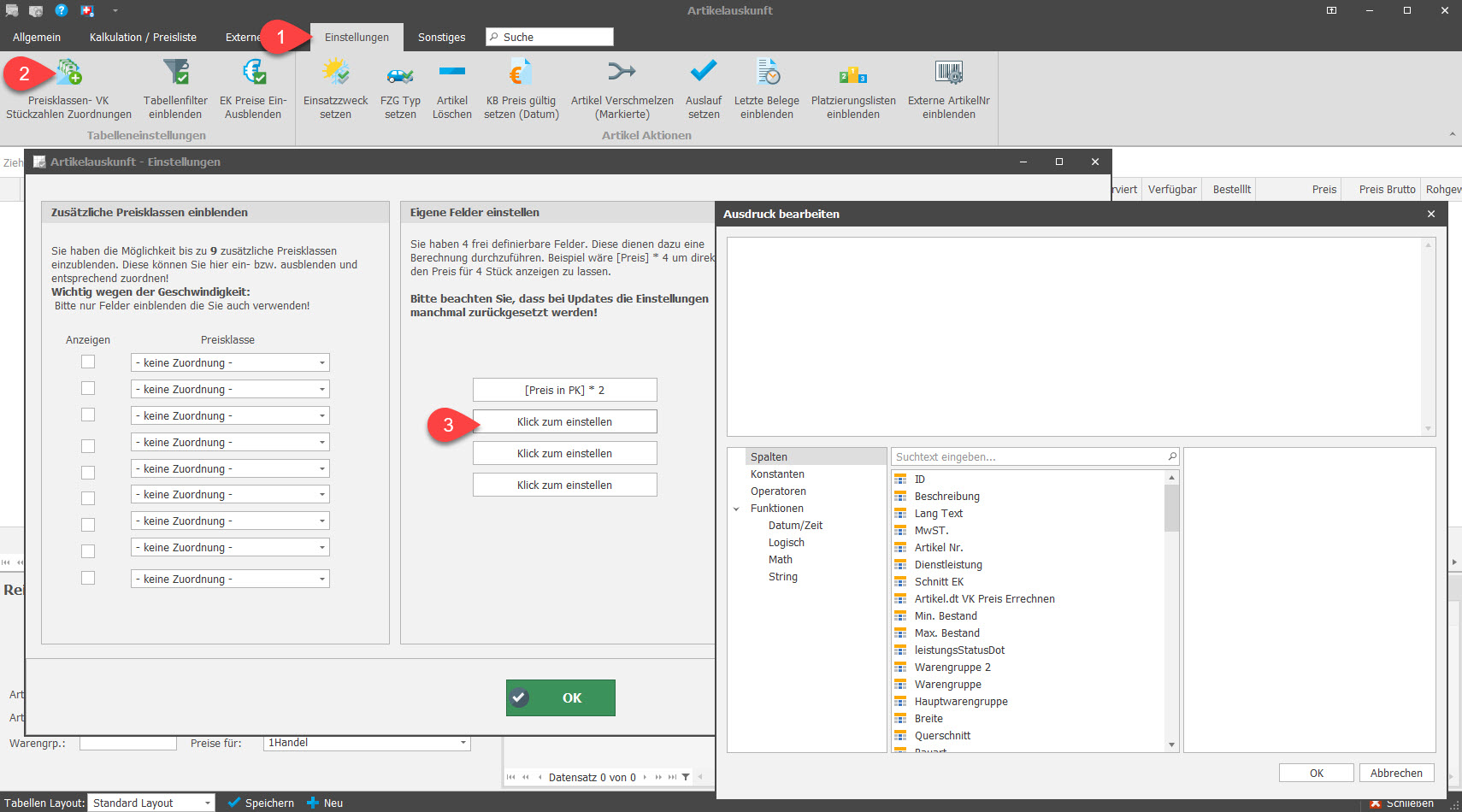
Task: Click the last 'Klick zum einstellen' button
Action: tap(564, 485)
